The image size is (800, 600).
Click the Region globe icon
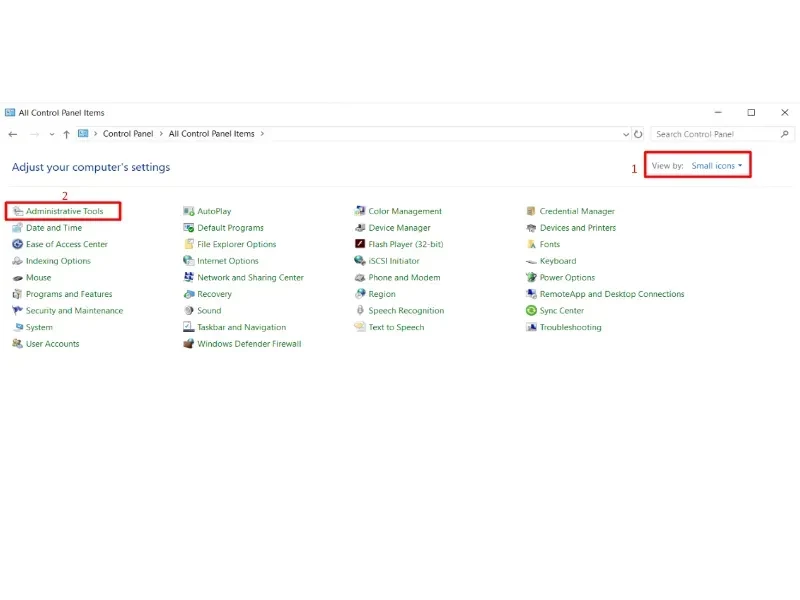pyautogui.click(x=360, y=294)
